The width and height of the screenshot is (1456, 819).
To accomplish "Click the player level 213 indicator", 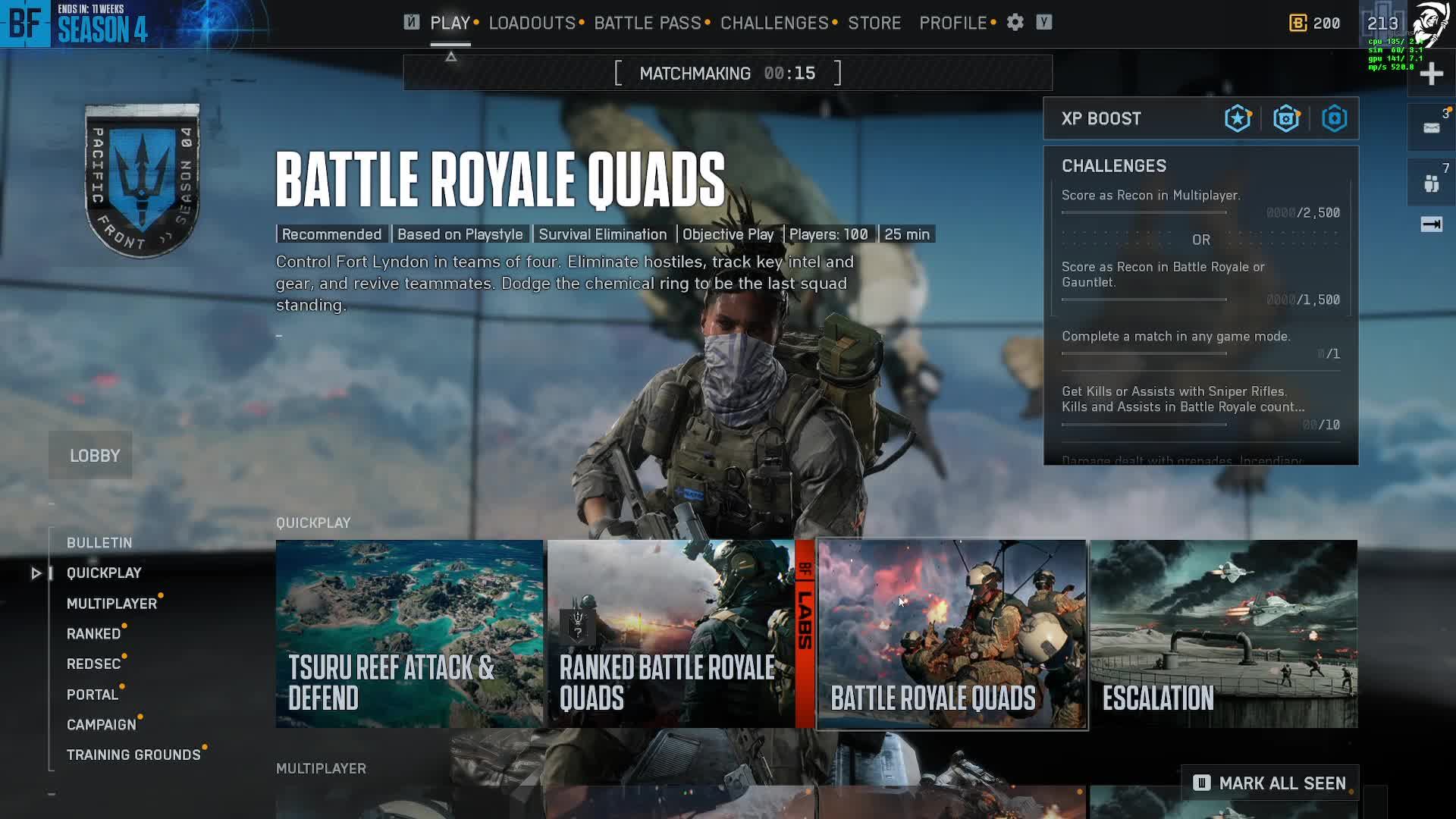I will (x=1382, y=24).
